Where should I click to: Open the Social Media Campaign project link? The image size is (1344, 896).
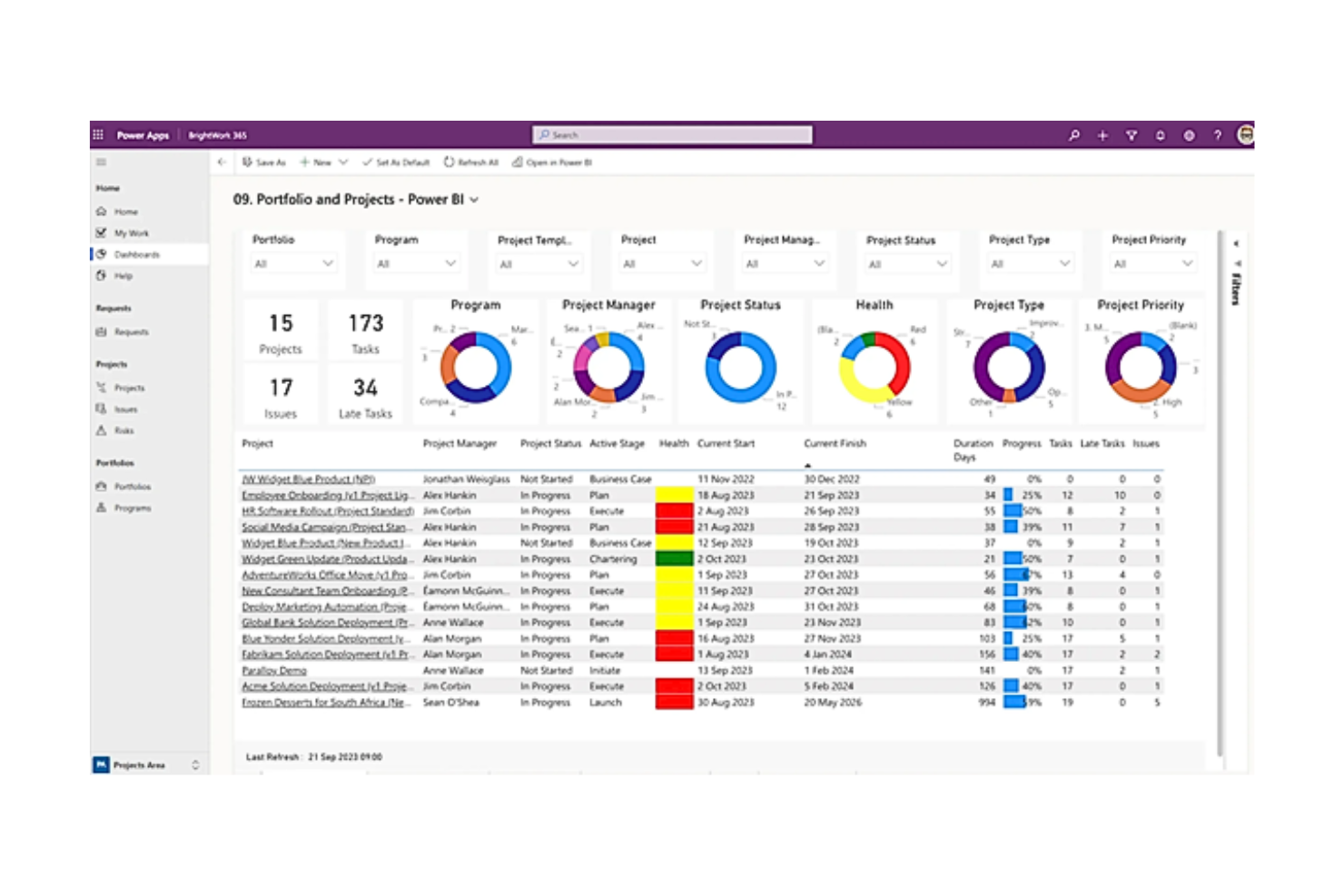tap(325, 527)
